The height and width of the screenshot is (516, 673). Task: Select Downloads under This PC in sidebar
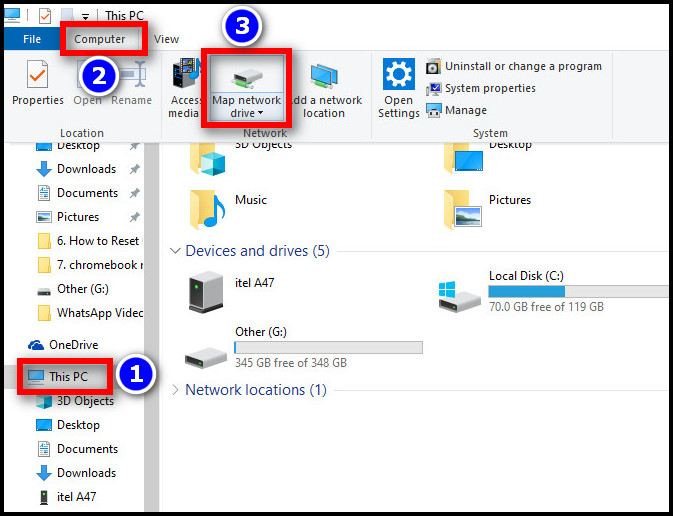click(76, 473)
